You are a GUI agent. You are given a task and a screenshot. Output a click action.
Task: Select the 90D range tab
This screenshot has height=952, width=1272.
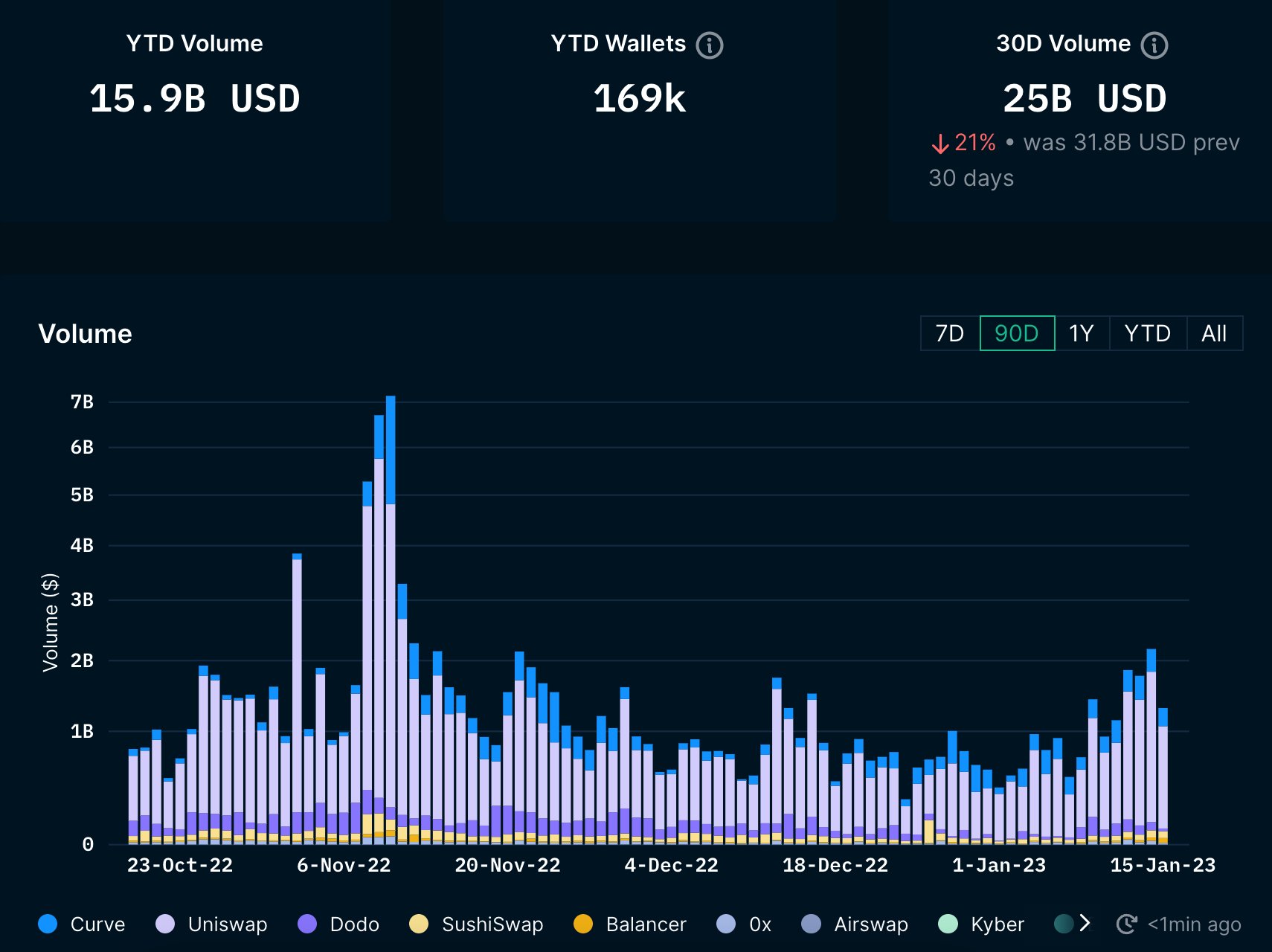[1016, 333]
